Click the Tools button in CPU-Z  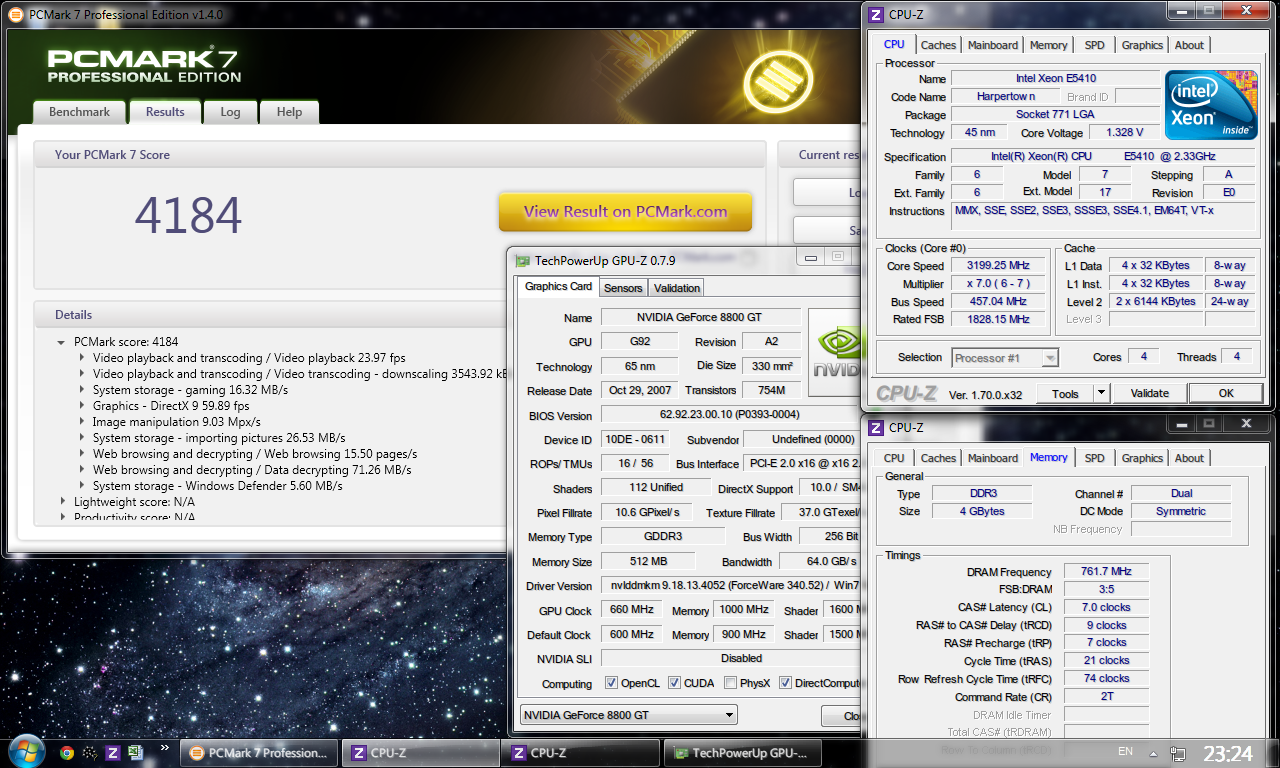(x=1065, y=393)
